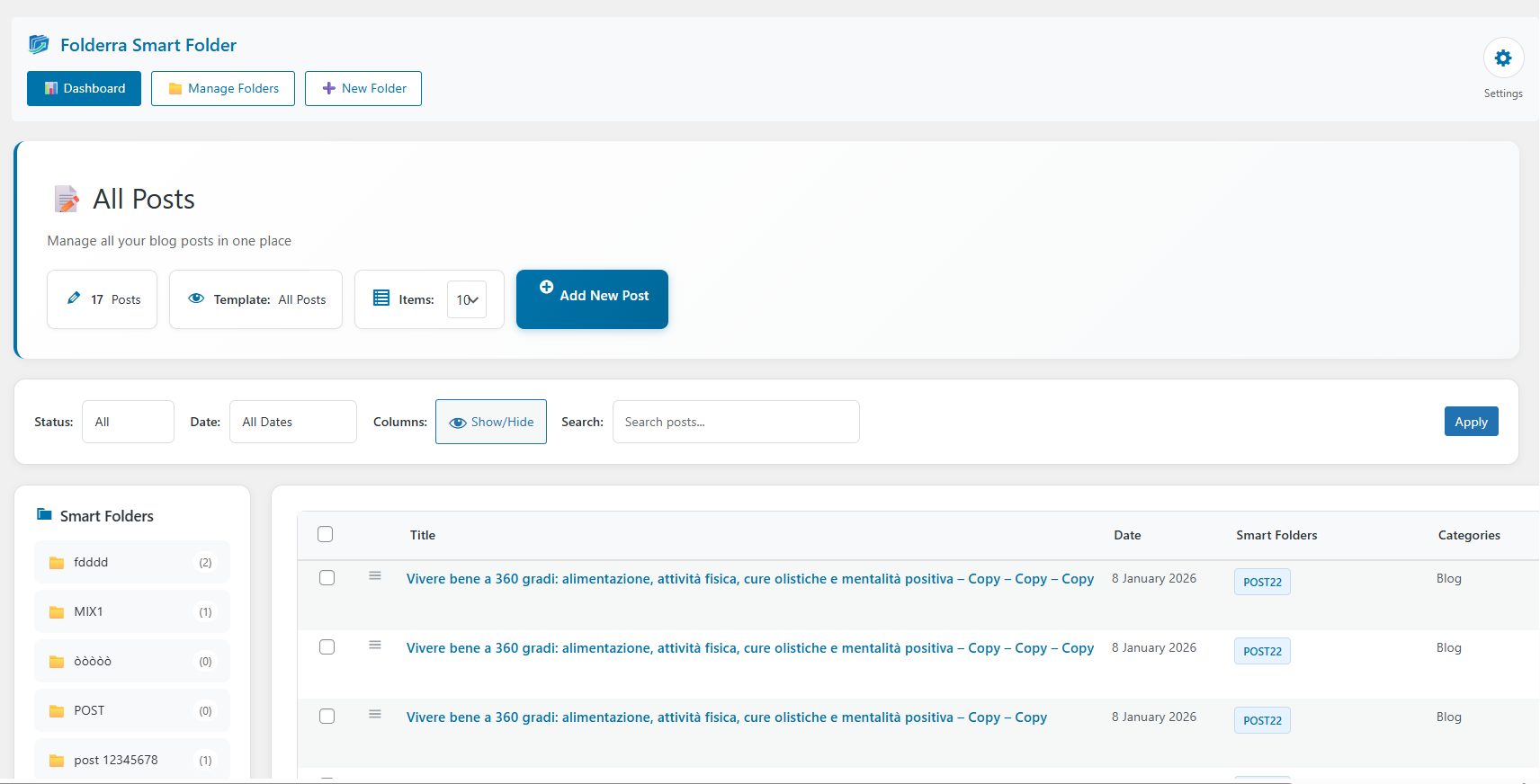Select the òòòòò smart folder

tap(132, 661)
